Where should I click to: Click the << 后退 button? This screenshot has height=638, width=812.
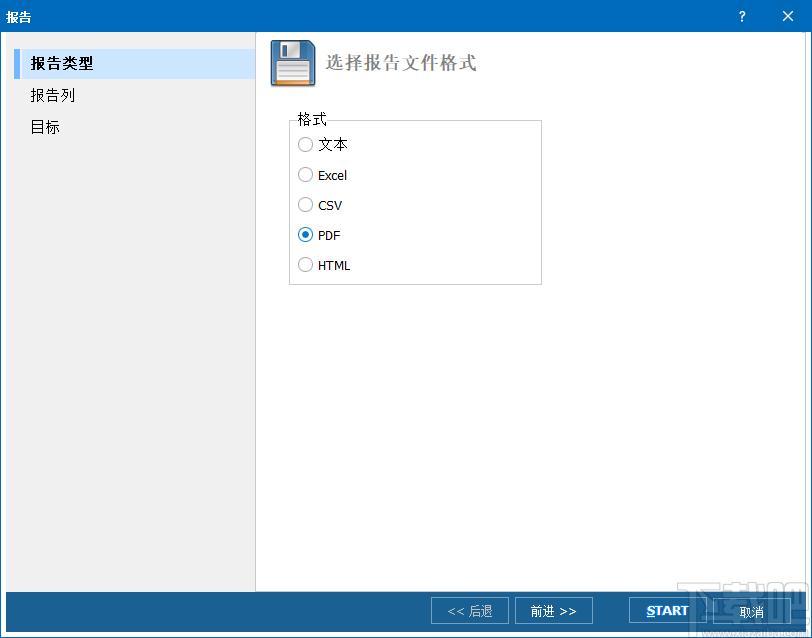[x=470, y=611]
